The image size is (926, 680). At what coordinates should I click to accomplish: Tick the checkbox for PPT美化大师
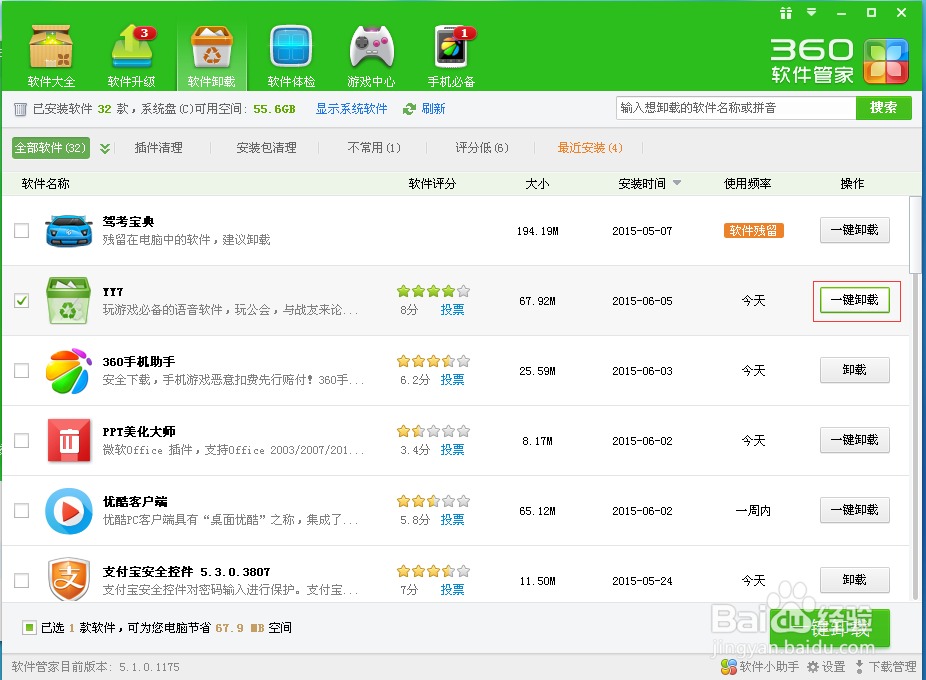(22, 441)
